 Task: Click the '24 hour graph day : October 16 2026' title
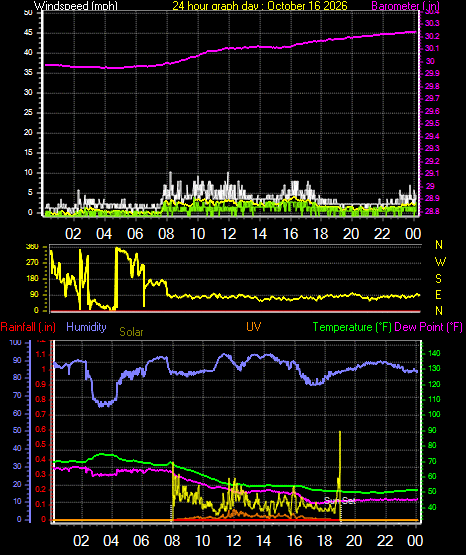(x=260, y=6)
